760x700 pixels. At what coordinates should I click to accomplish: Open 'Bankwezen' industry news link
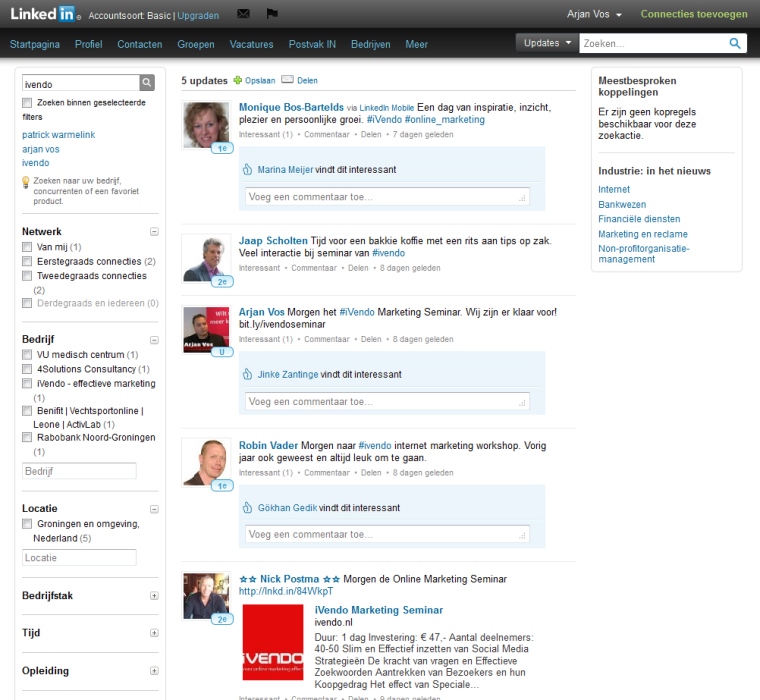[x=622, y=205]
